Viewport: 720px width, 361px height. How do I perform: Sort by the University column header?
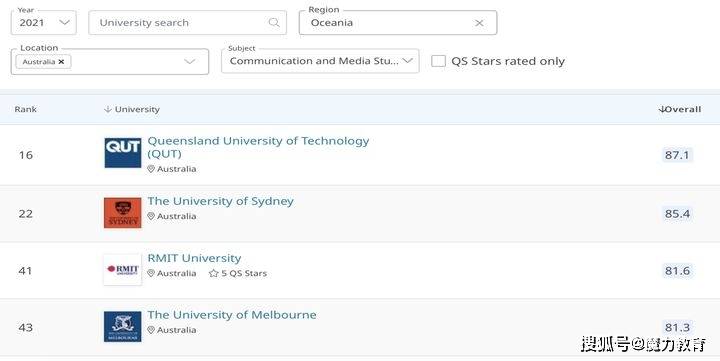coord(137,109)
